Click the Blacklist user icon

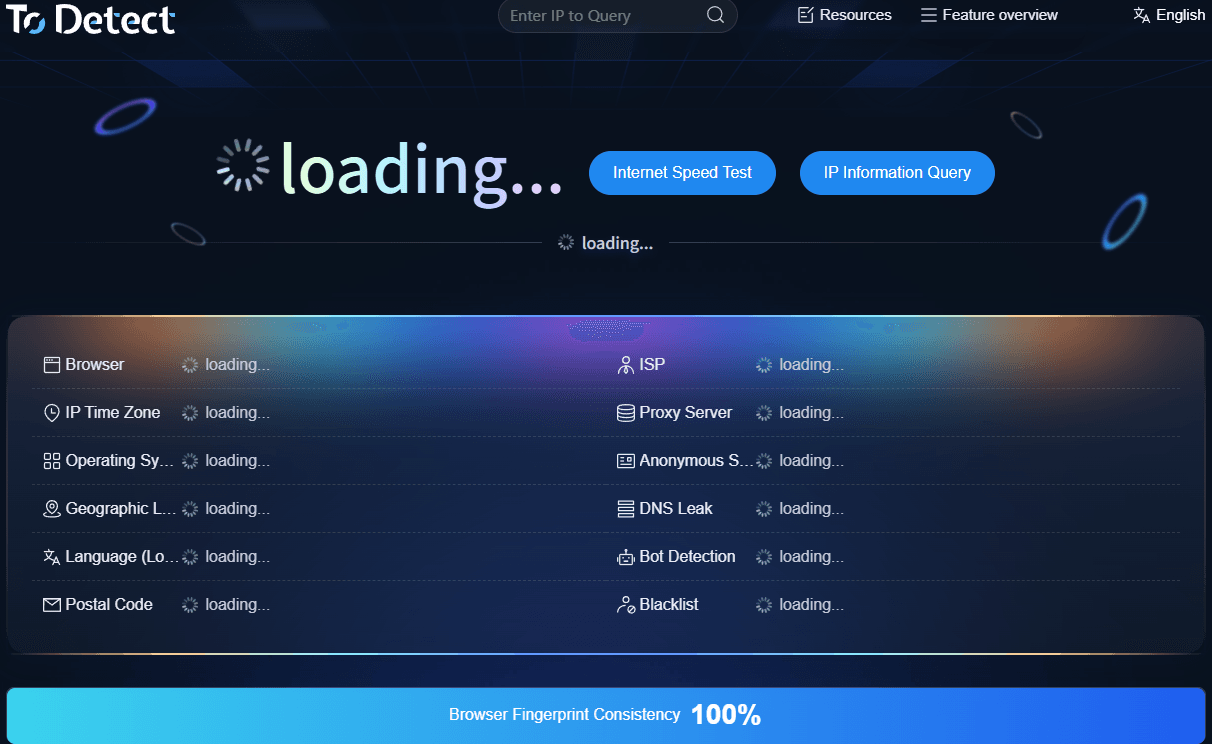click(626, 605)
